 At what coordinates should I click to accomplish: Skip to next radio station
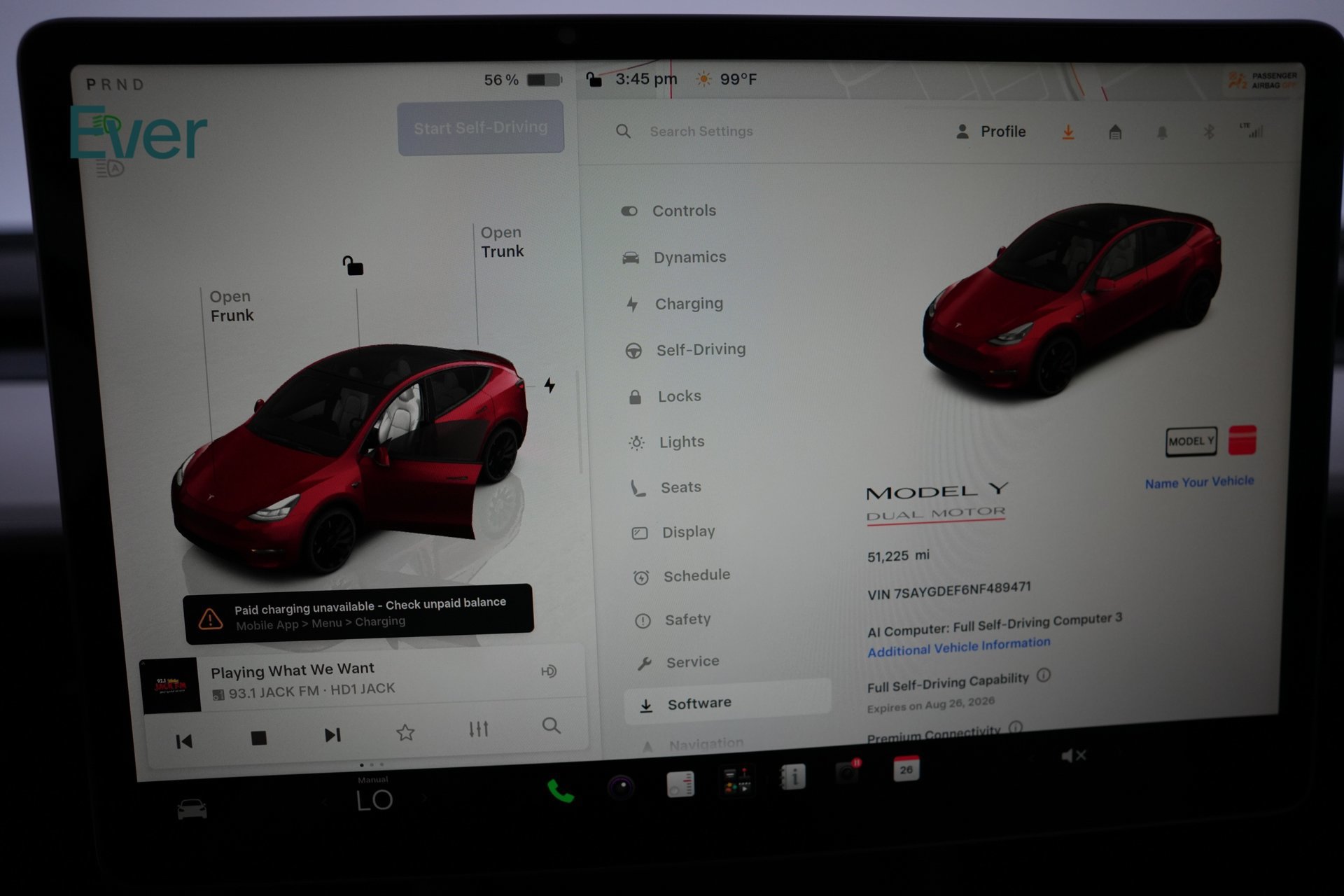332,735
